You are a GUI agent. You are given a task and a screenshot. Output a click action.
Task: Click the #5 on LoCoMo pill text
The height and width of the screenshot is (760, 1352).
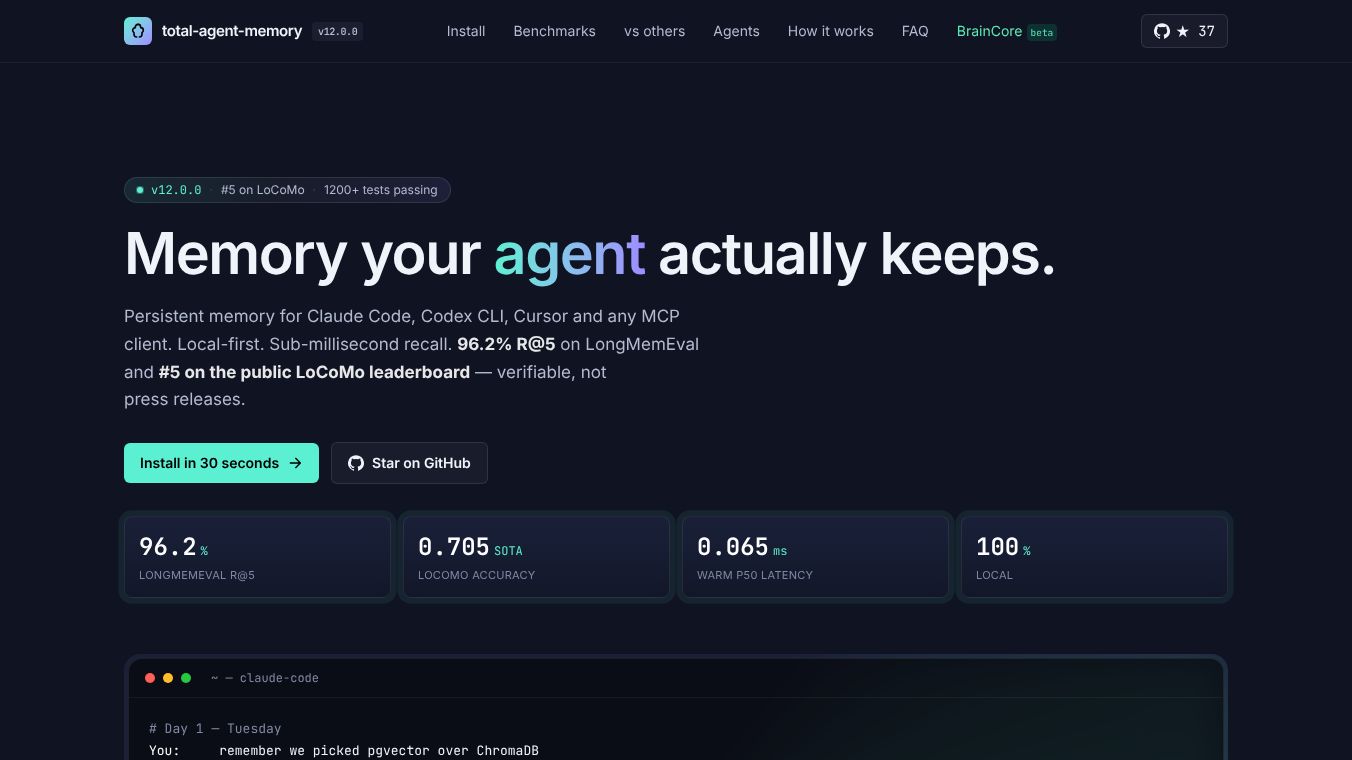[263, 190]
